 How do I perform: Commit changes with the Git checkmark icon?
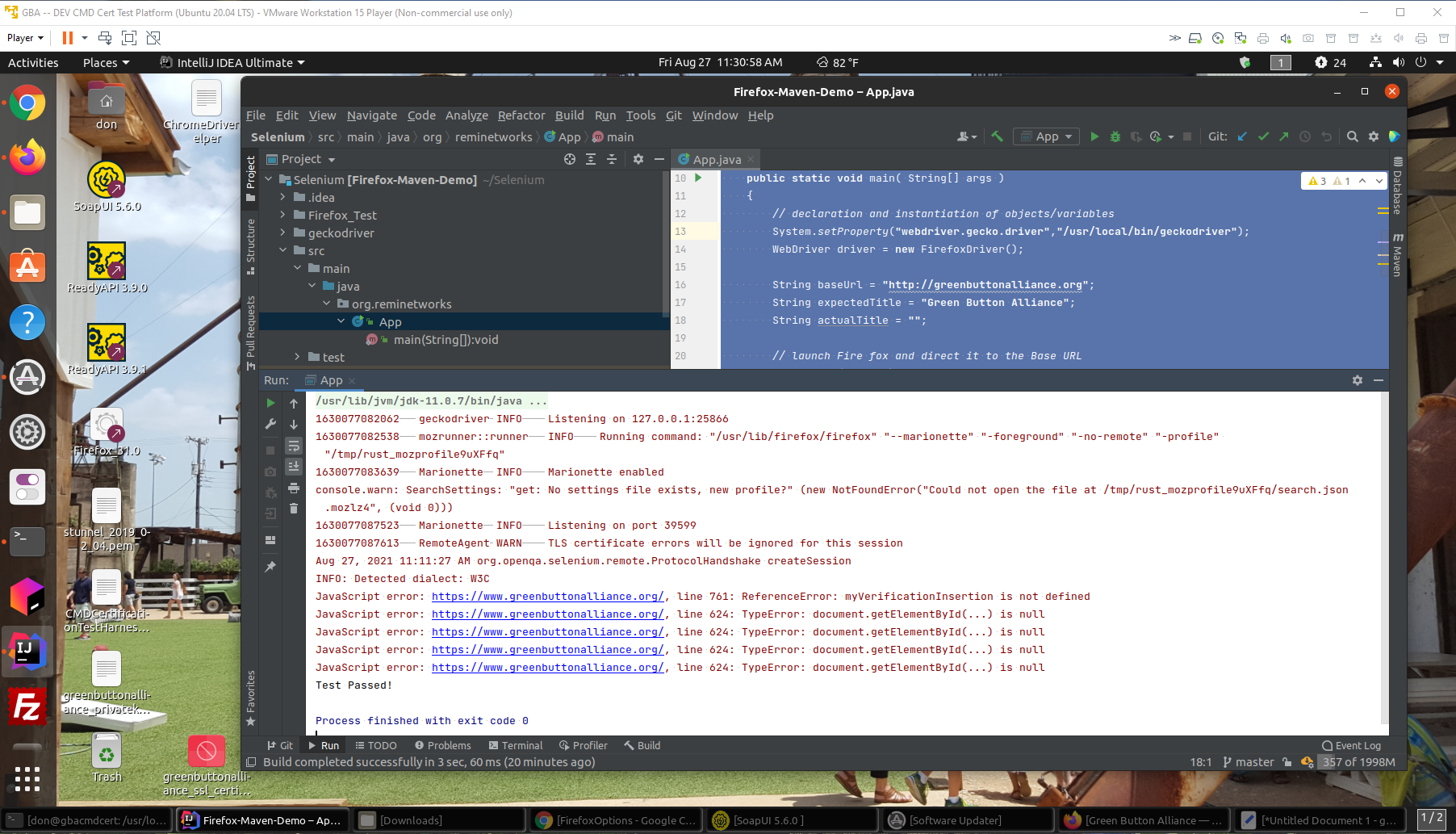coord(1263,136)
